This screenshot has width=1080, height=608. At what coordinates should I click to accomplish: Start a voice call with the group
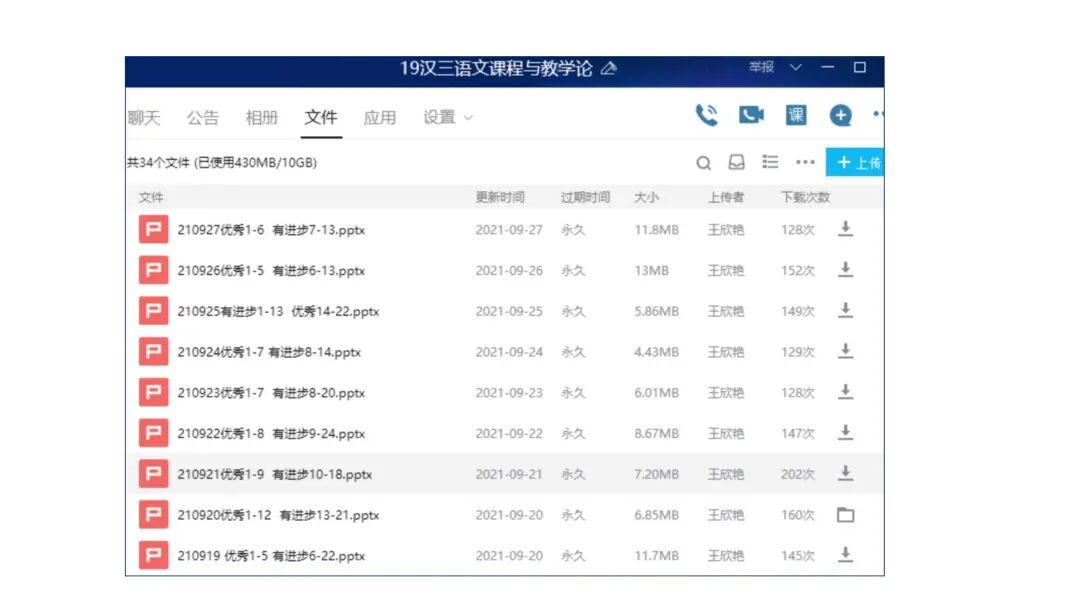point(708,114)
